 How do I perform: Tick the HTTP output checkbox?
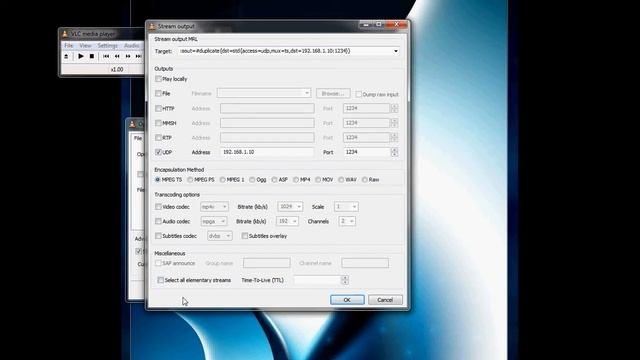(x=158, y=109)
